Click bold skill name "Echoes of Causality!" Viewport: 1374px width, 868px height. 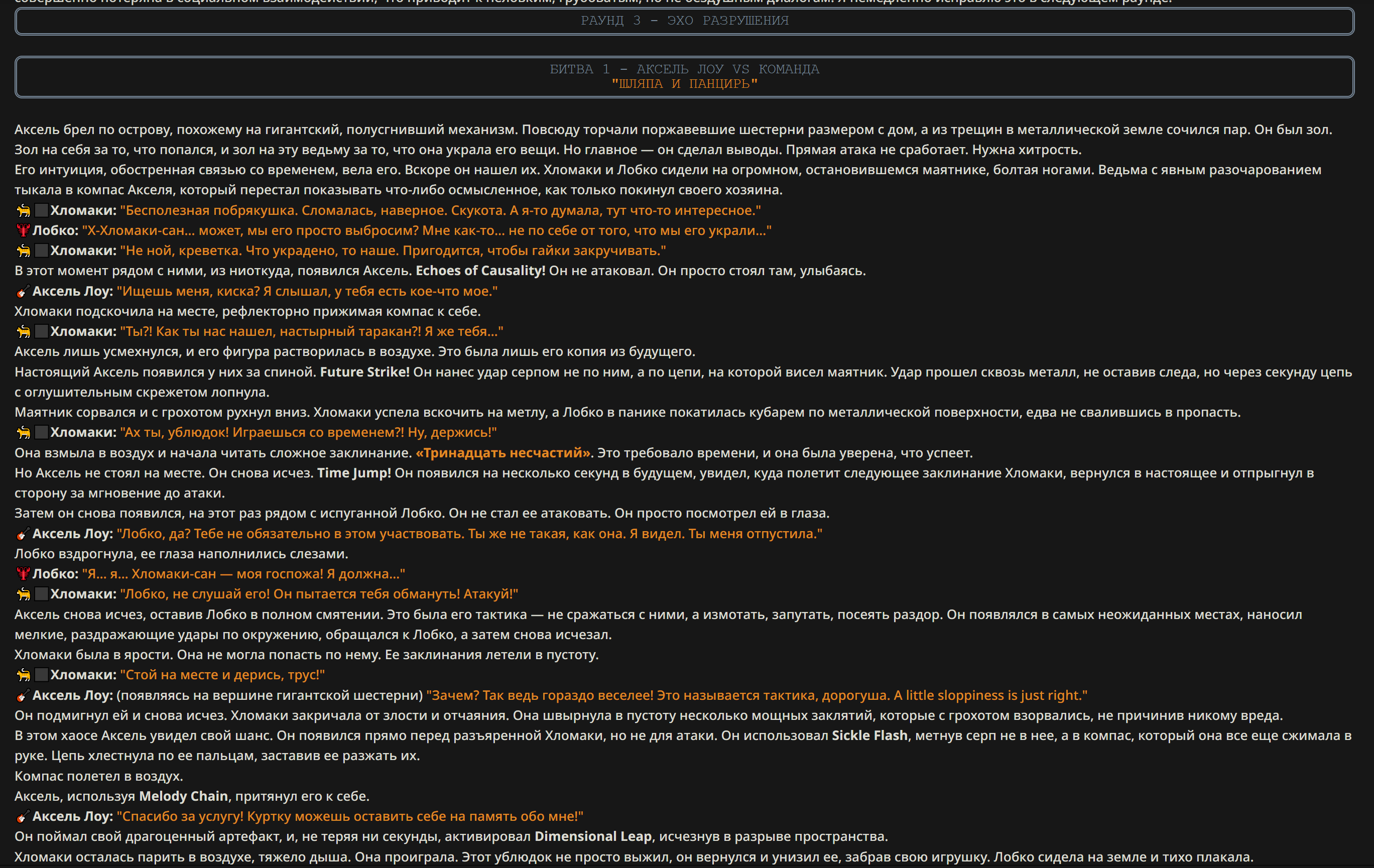click(x=480, y=271)
